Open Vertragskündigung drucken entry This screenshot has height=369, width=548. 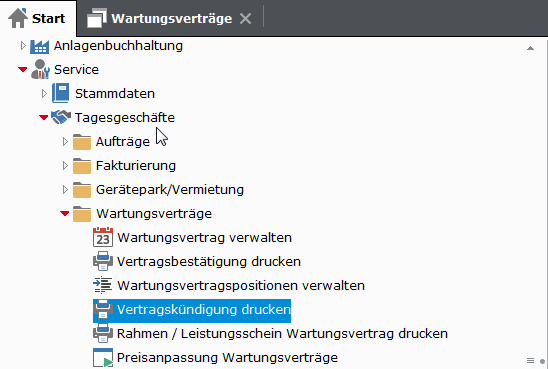[192, 310]
